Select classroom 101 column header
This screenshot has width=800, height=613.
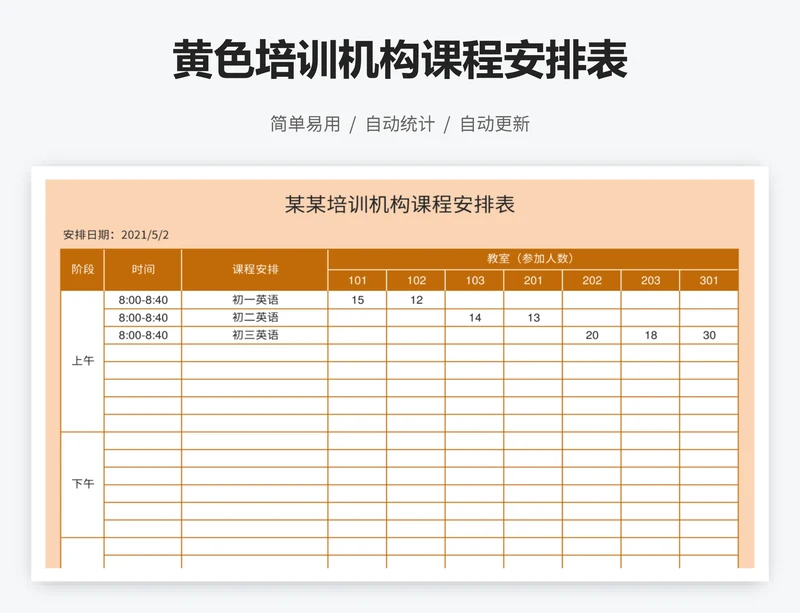click(357, 280)
